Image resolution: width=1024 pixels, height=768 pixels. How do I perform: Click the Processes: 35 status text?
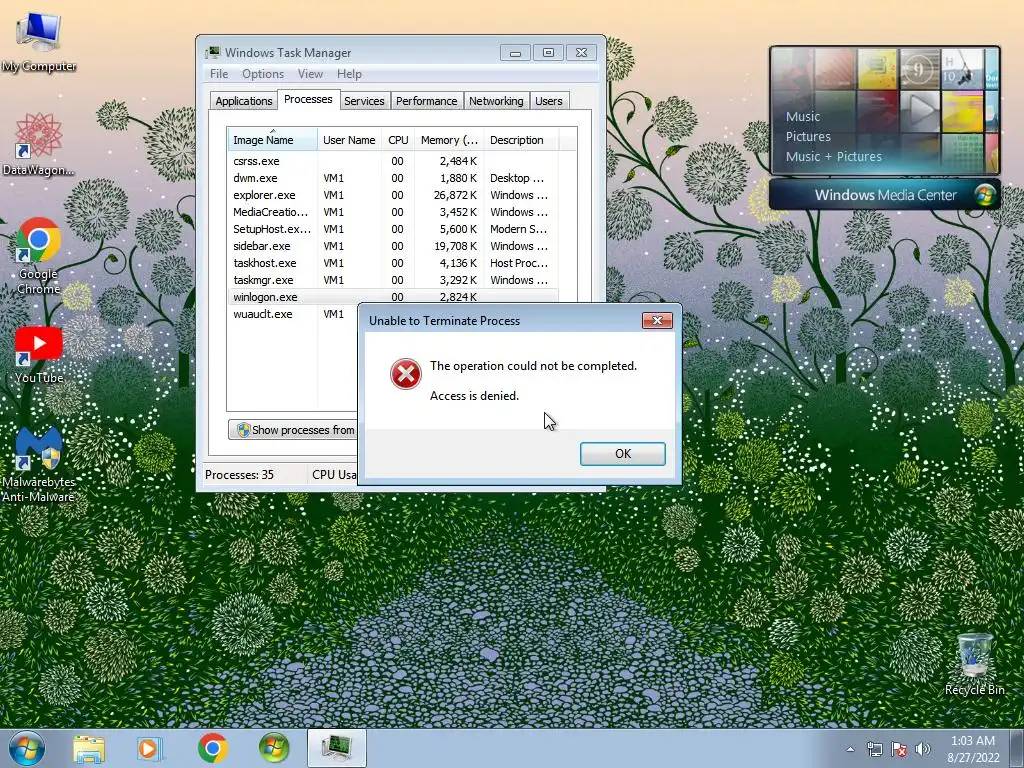(239, 475)
